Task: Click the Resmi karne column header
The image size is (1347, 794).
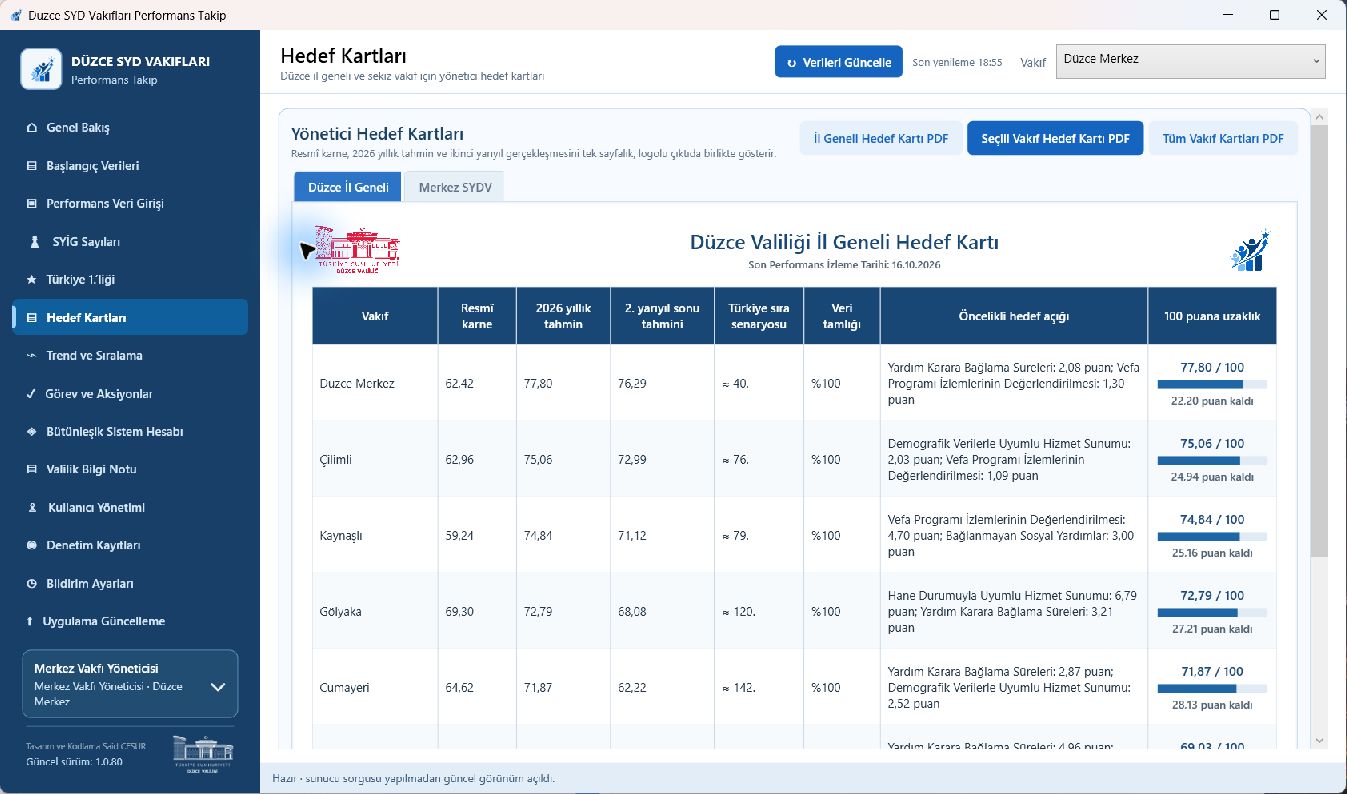Action: point(477,316)
